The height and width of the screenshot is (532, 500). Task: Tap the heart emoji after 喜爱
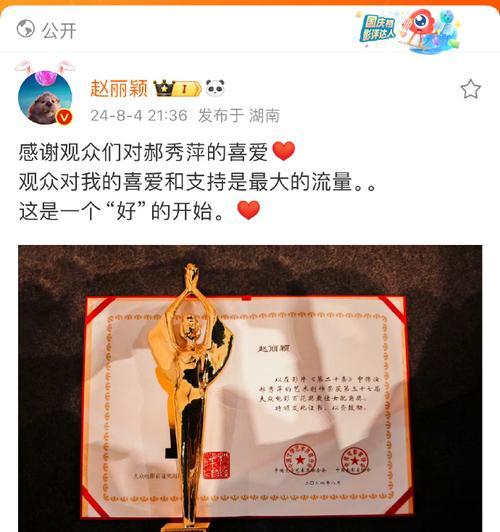click(x=284, y=151)
